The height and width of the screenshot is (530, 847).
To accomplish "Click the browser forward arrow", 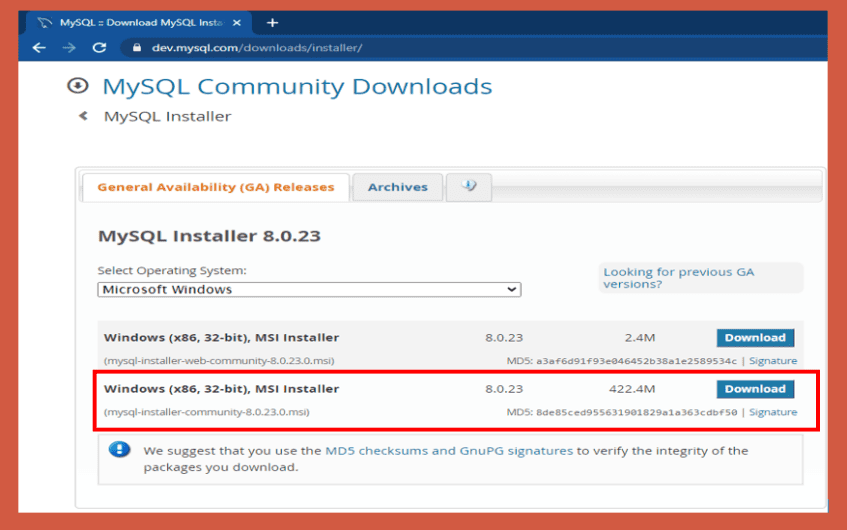I will 69,48.
